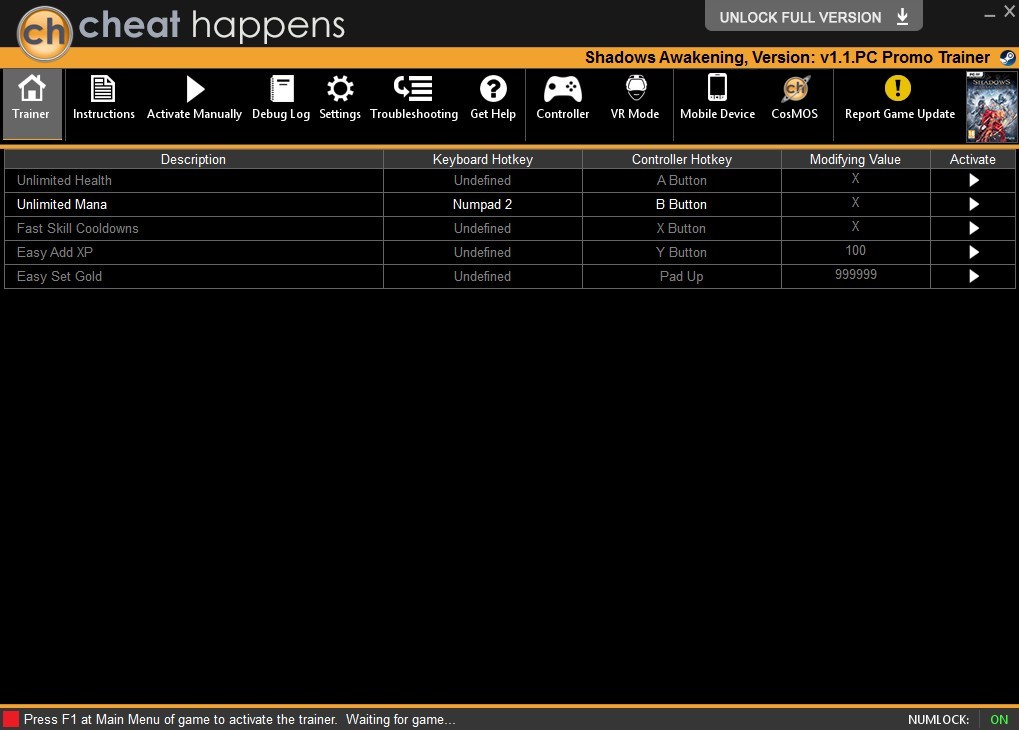Click Description column header

click(x=194, y=159)
